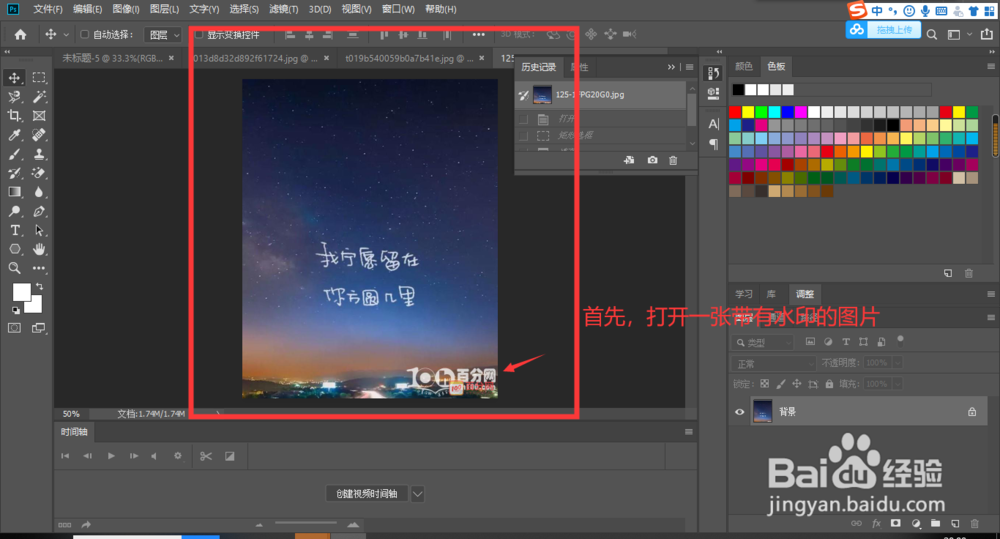Click the 50% zoom level field
Screen dimensions: 1000x539
[71, 414]
